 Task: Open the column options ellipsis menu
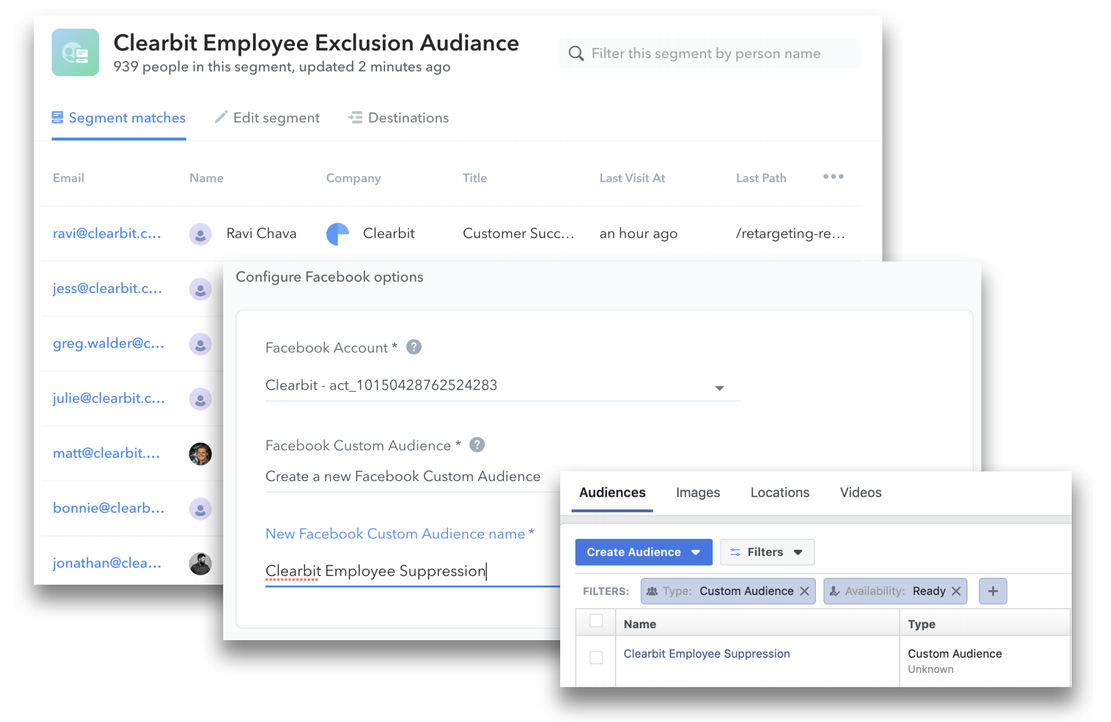tap(833, 176)
